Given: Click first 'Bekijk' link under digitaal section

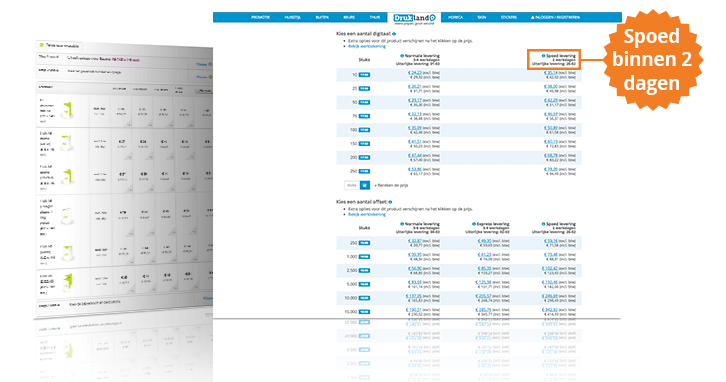Looking at the screenshot, I should click(x=367, y=46).
